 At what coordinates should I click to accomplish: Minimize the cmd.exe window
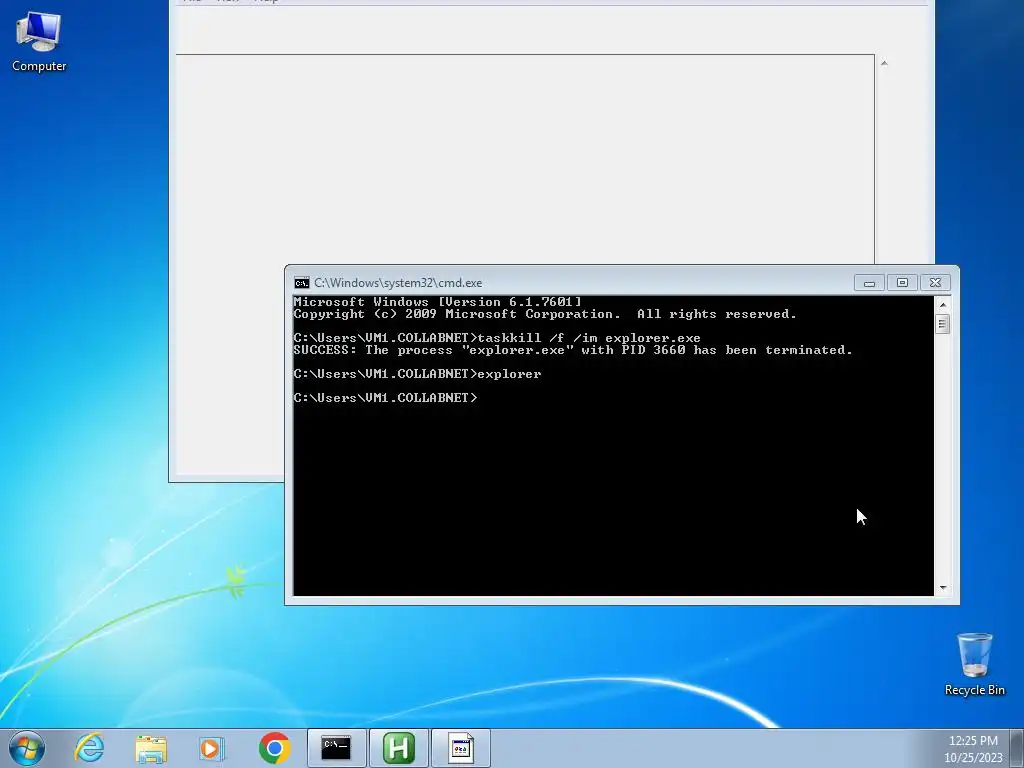869,283
